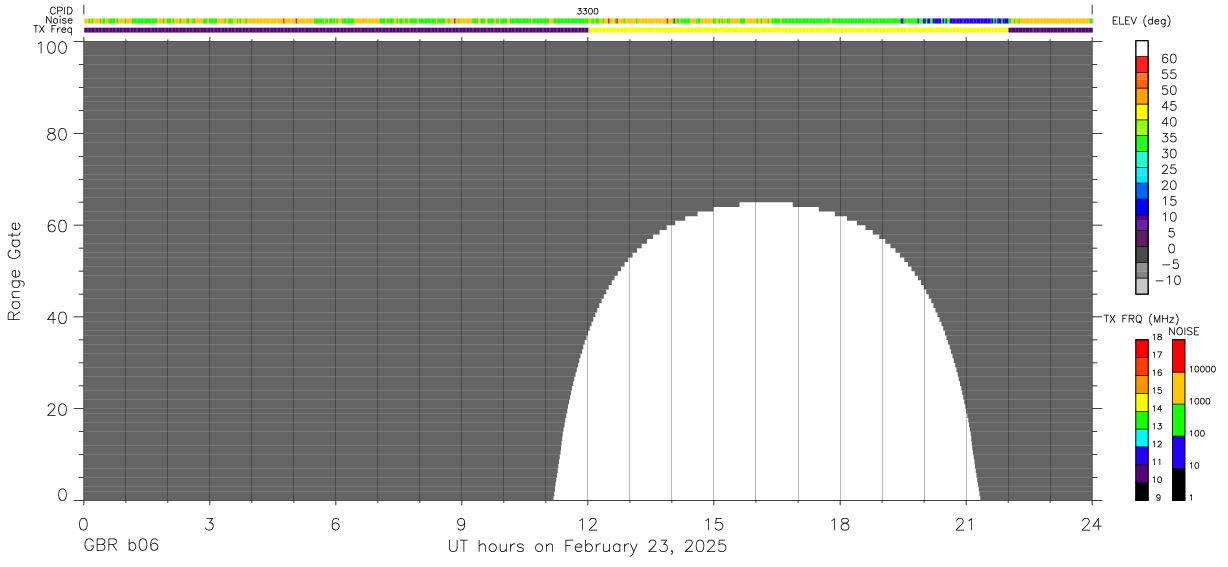Click the 'UT hours on February 23, 2025' label
Image resolution: width=1228 pixels, height=567 pixels.
pos(587,547)
